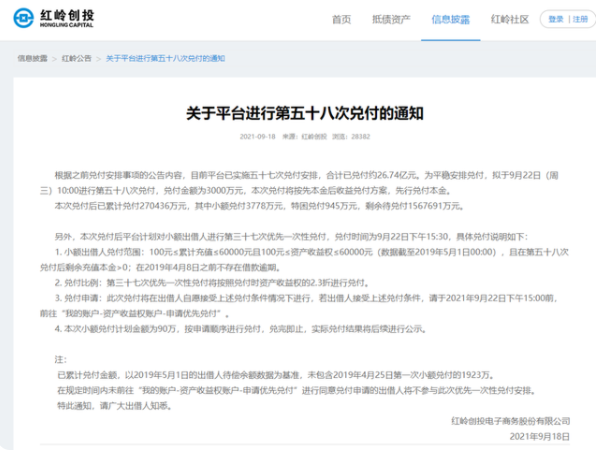This screenshot has height=463, width=598.
Task: Click item 4 本次小额兑付计划金额为90万
Action: [x=240, y=329]
